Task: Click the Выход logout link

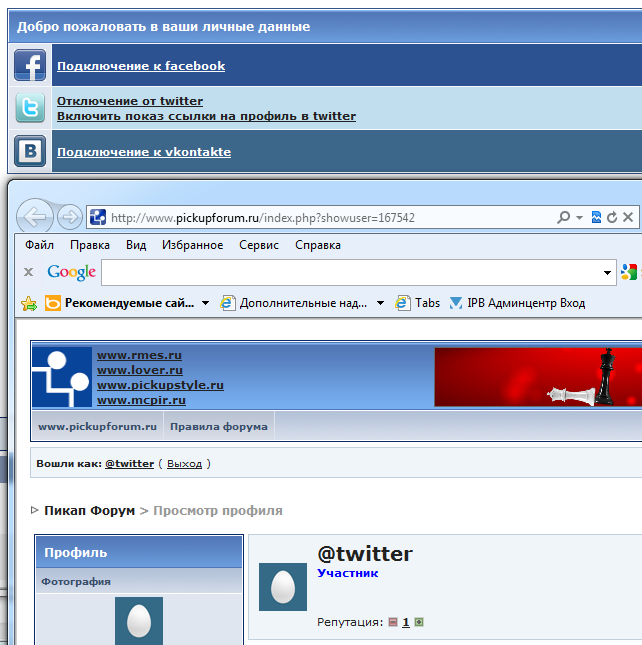Action: click(184, 464)
